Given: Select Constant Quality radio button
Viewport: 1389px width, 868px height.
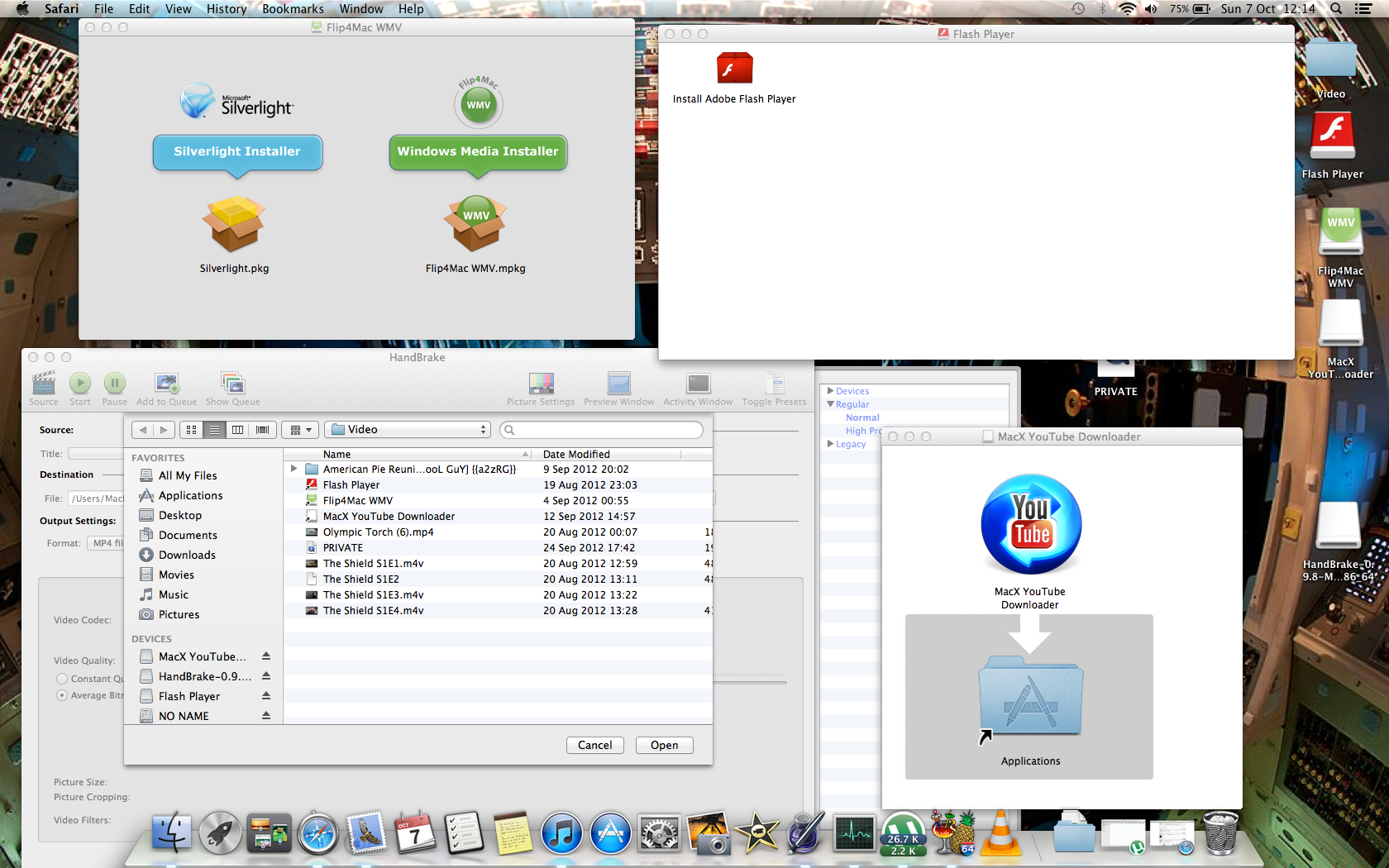Looking at the screenshot, I should (62, 679).
